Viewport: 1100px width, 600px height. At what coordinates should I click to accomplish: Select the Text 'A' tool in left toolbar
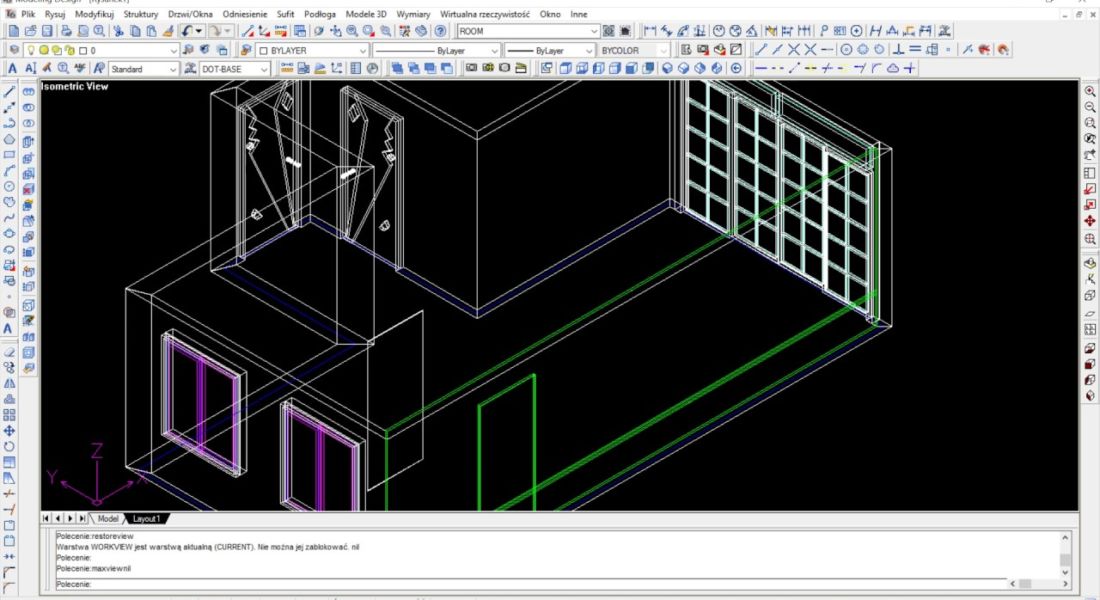tap(9, 328)
